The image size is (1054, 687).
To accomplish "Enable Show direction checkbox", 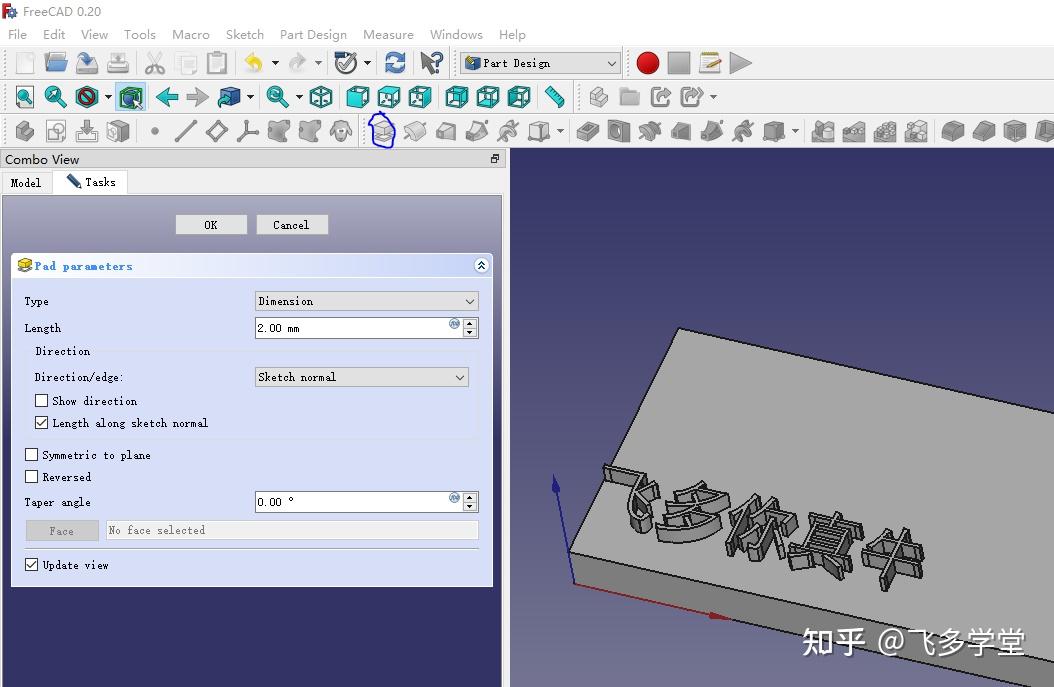I will pos(42,401).
